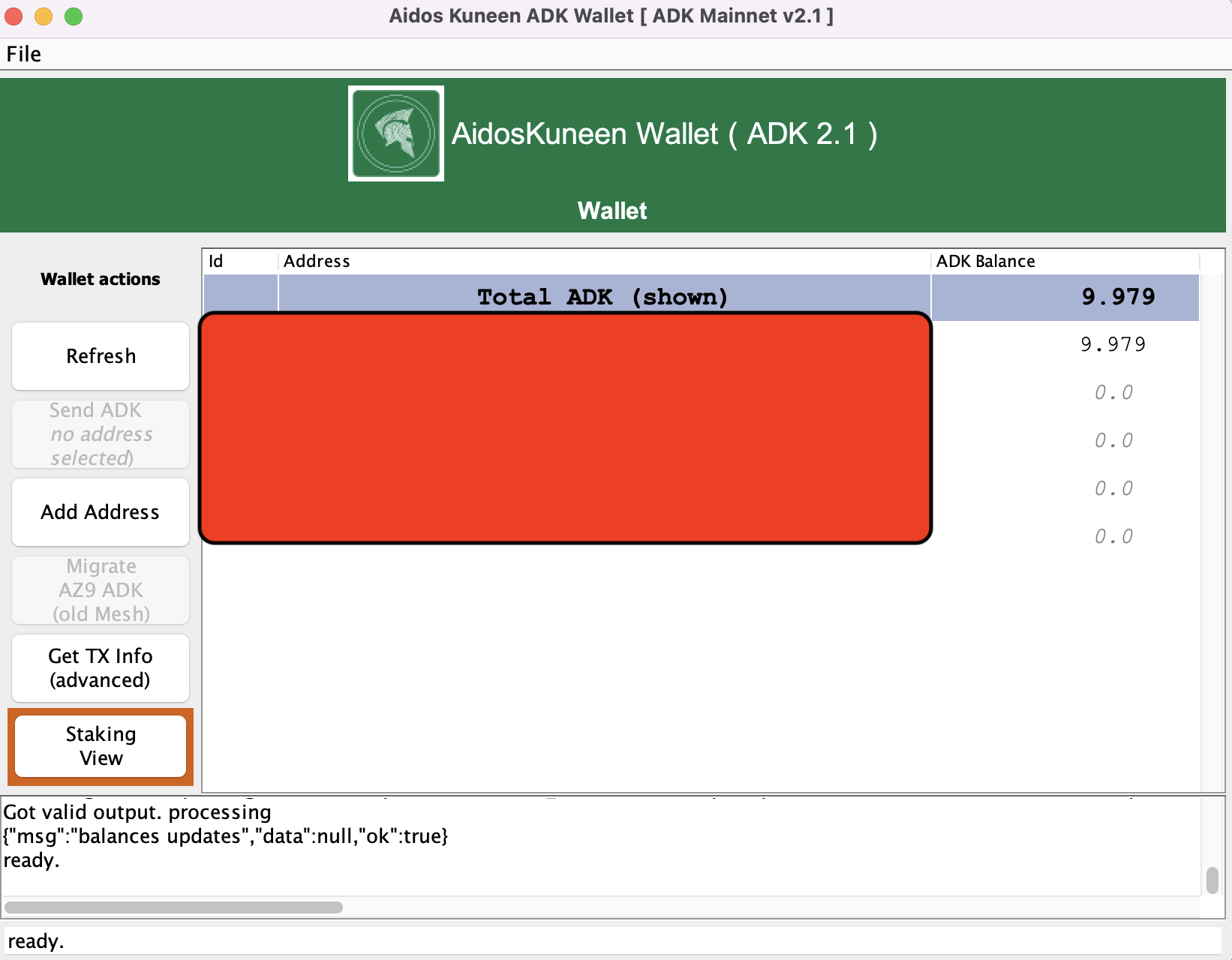1232x960 pixels.
Task: Click the horizontal scrollbar in the log panel
Action: pyautogui.click(x=174, y=907)
